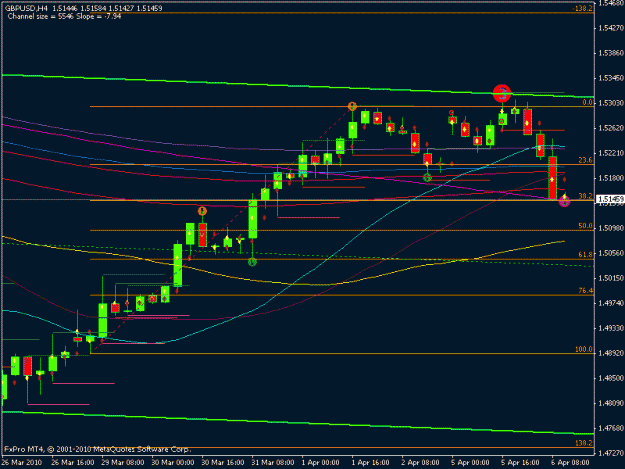This screenshot has width=625, height=469.
Task: Click the 1.51800 price axis value
Action: coord(611,178)
